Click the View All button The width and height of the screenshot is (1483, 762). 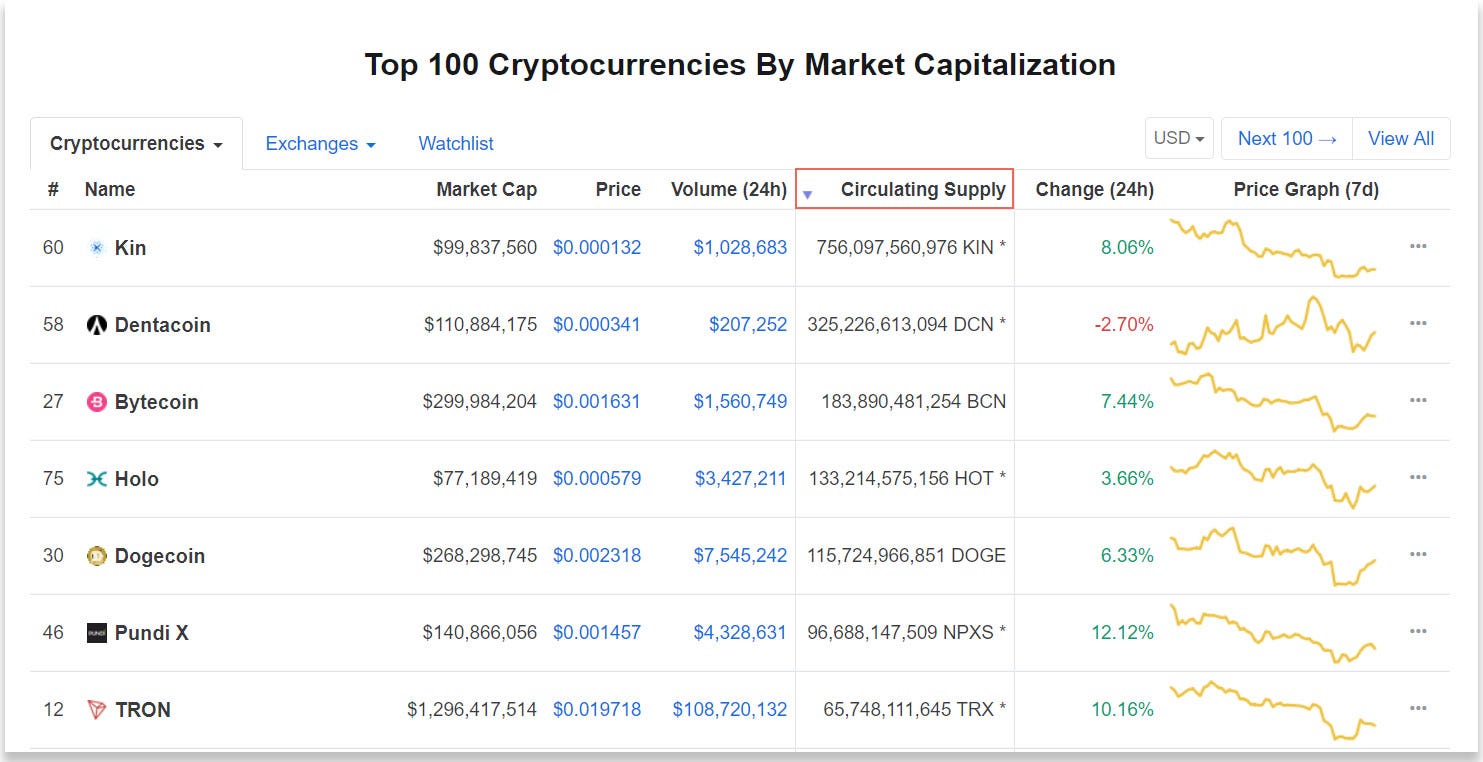[1400, 139]
